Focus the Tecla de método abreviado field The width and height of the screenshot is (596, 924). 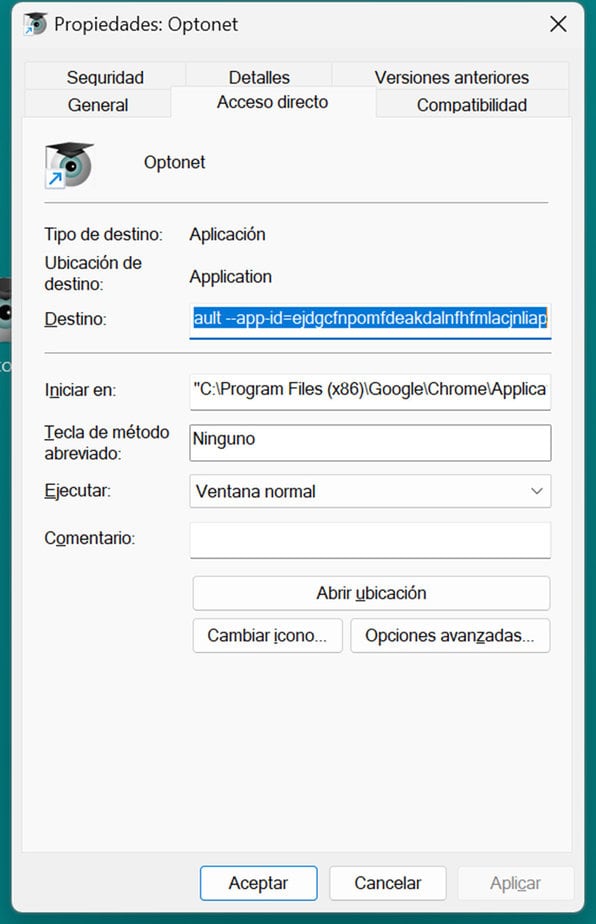point(370,443)
